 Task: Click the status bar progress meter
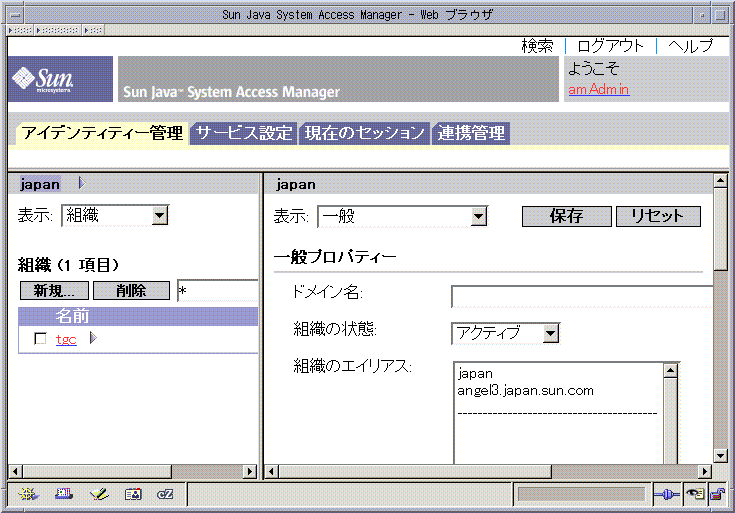[581, 494]
